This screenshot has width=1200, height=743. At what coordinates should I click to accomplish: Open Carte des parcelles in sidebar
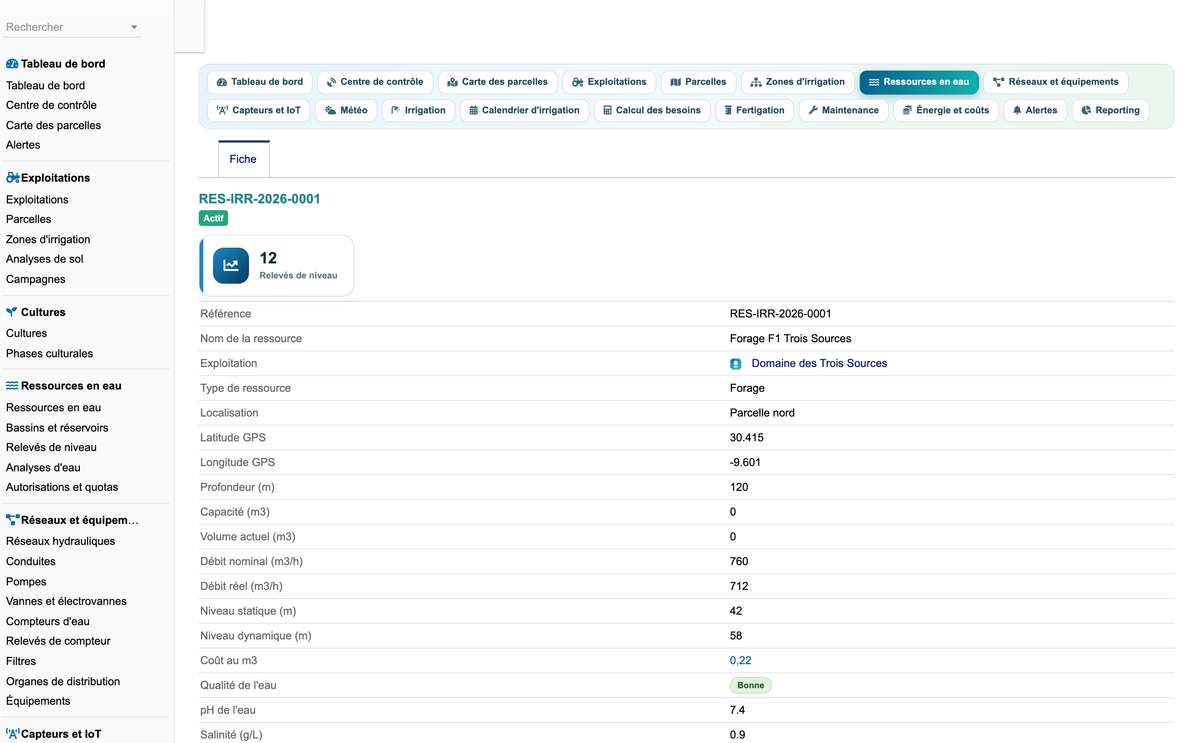point(53,125)
